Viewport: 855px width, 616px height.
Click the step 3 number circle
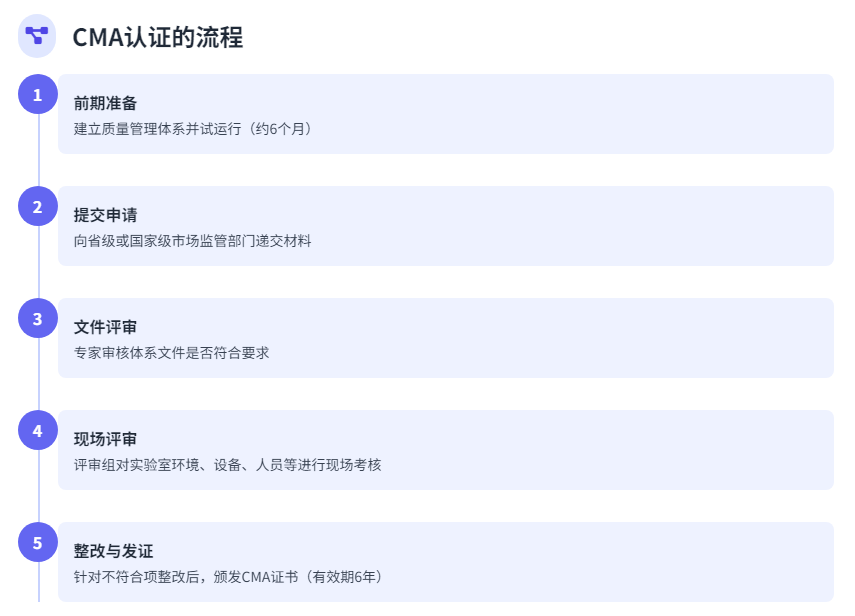tap(38, 319)
